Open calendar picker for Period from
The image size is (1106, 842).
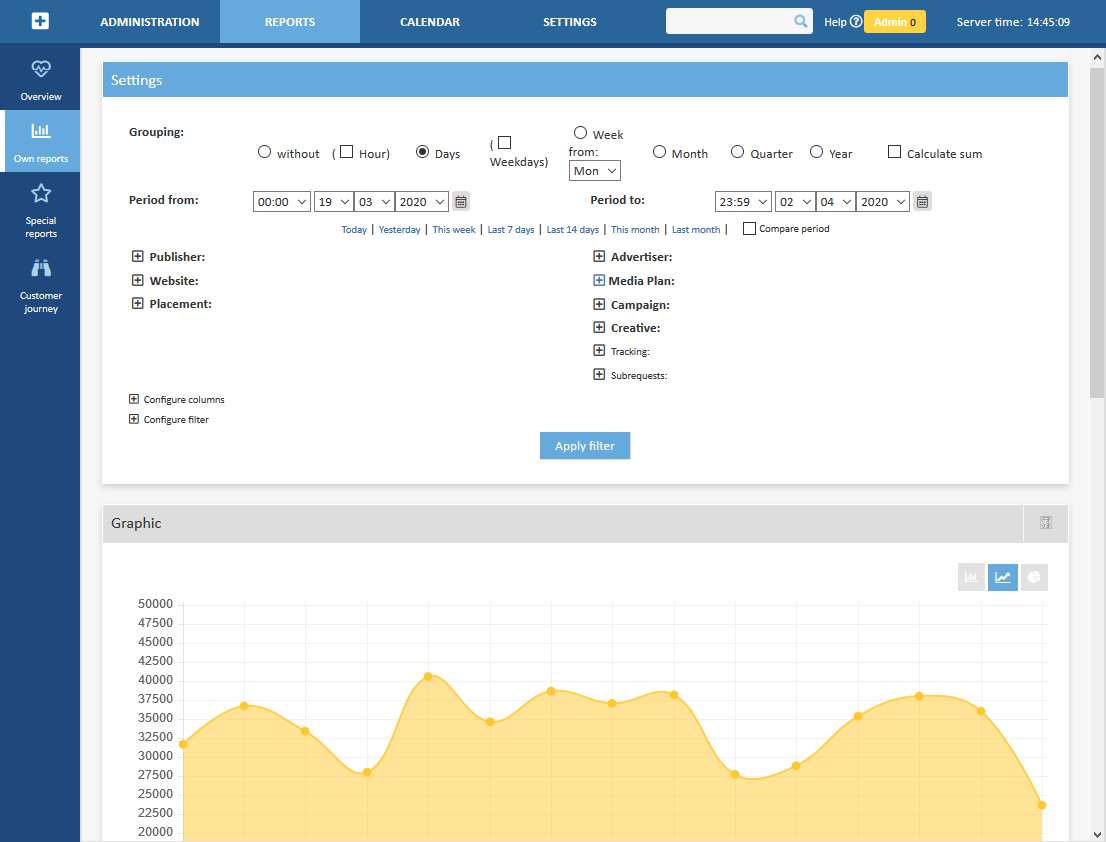pyautogui.click(x=461, y=202)
